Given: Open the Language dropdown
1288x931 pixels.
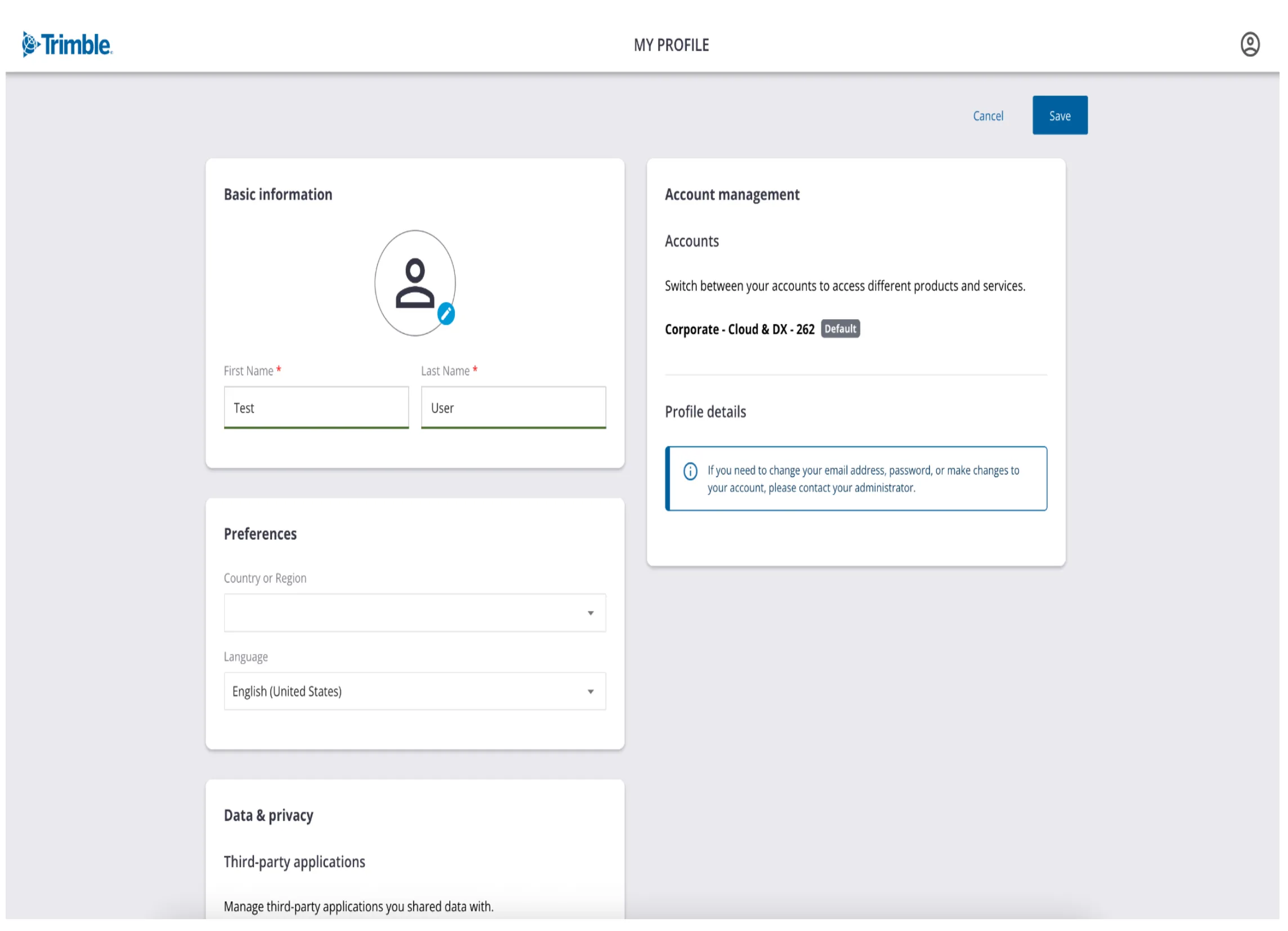Looking at the screenshot, I should [x=414, y=691].
